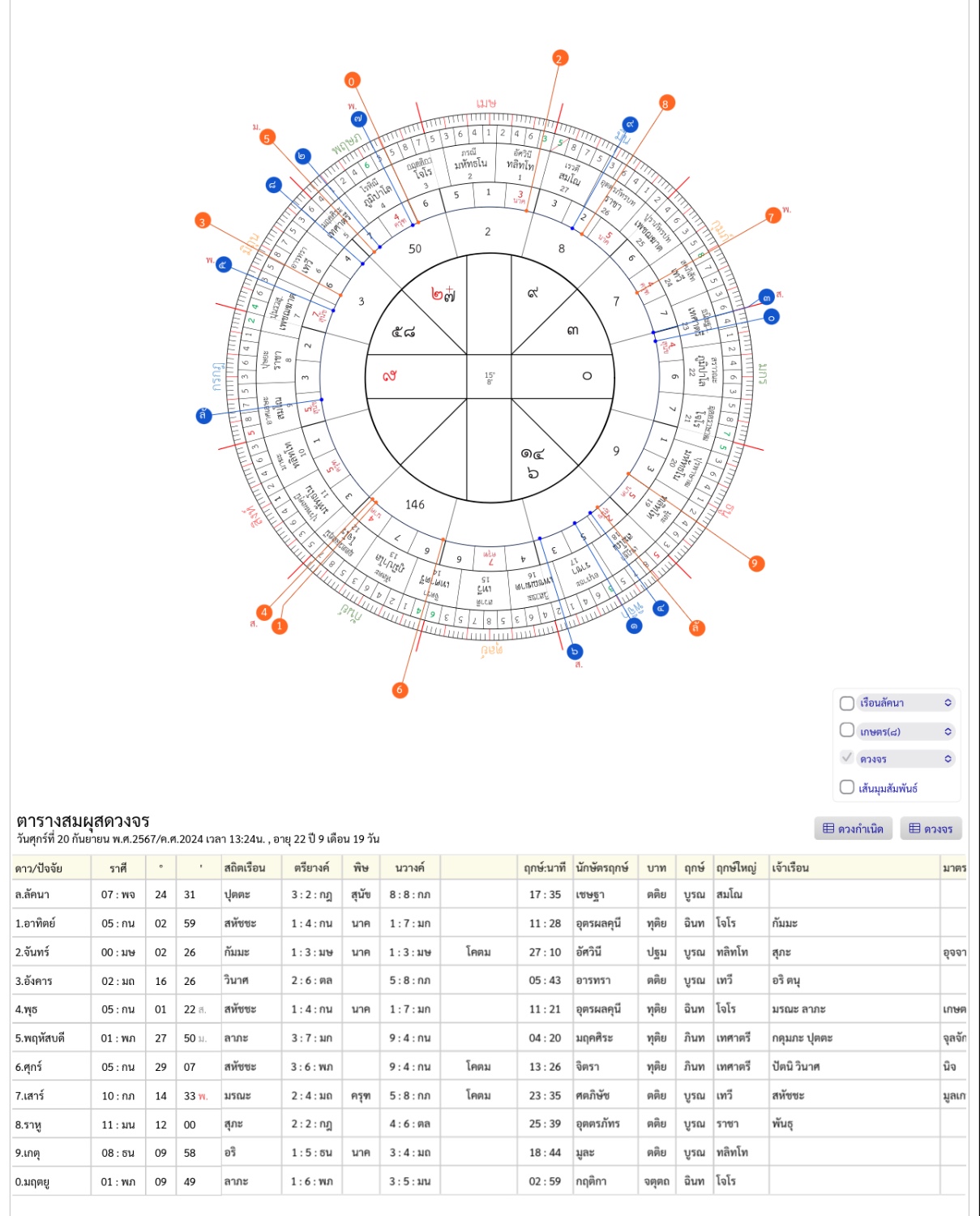Click the center 15° 8' chart cell
The image size is (980, 1216).
click(489, 377)
